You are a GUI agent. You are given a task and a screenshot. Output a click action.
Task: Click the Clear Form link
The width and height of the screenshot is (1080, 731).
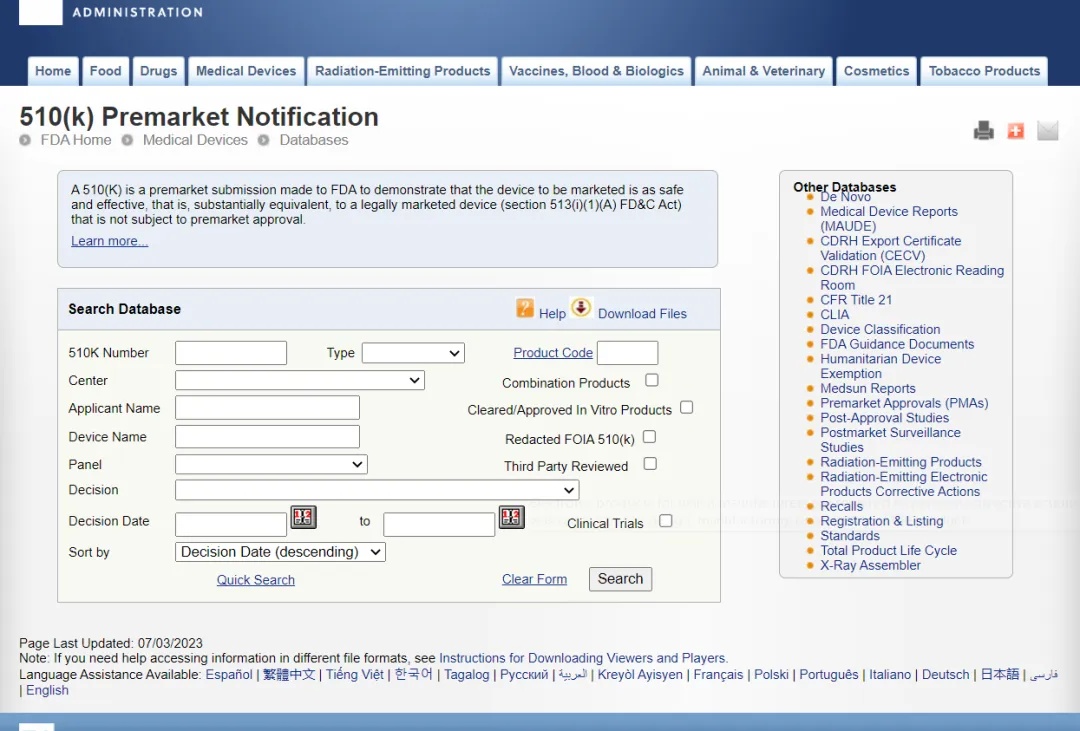coord(534,579)
